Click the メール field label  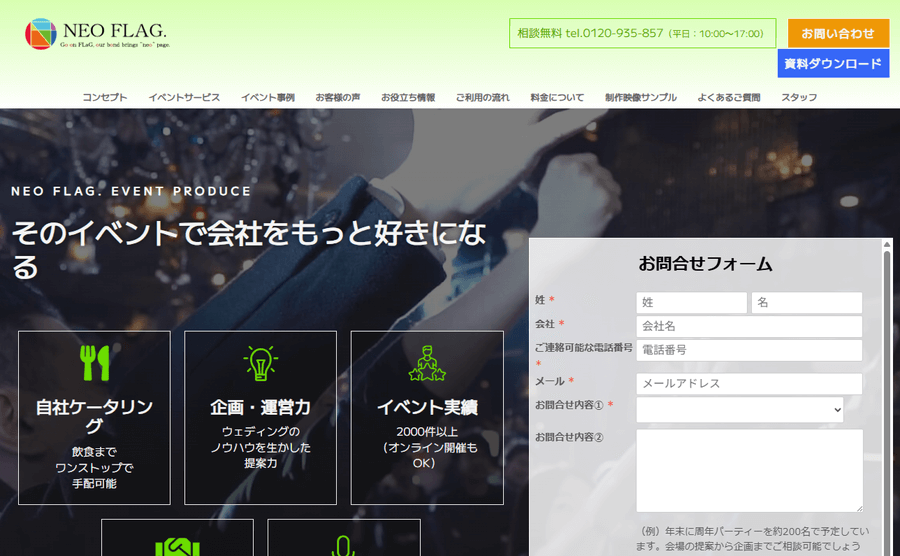click(550, 381)
